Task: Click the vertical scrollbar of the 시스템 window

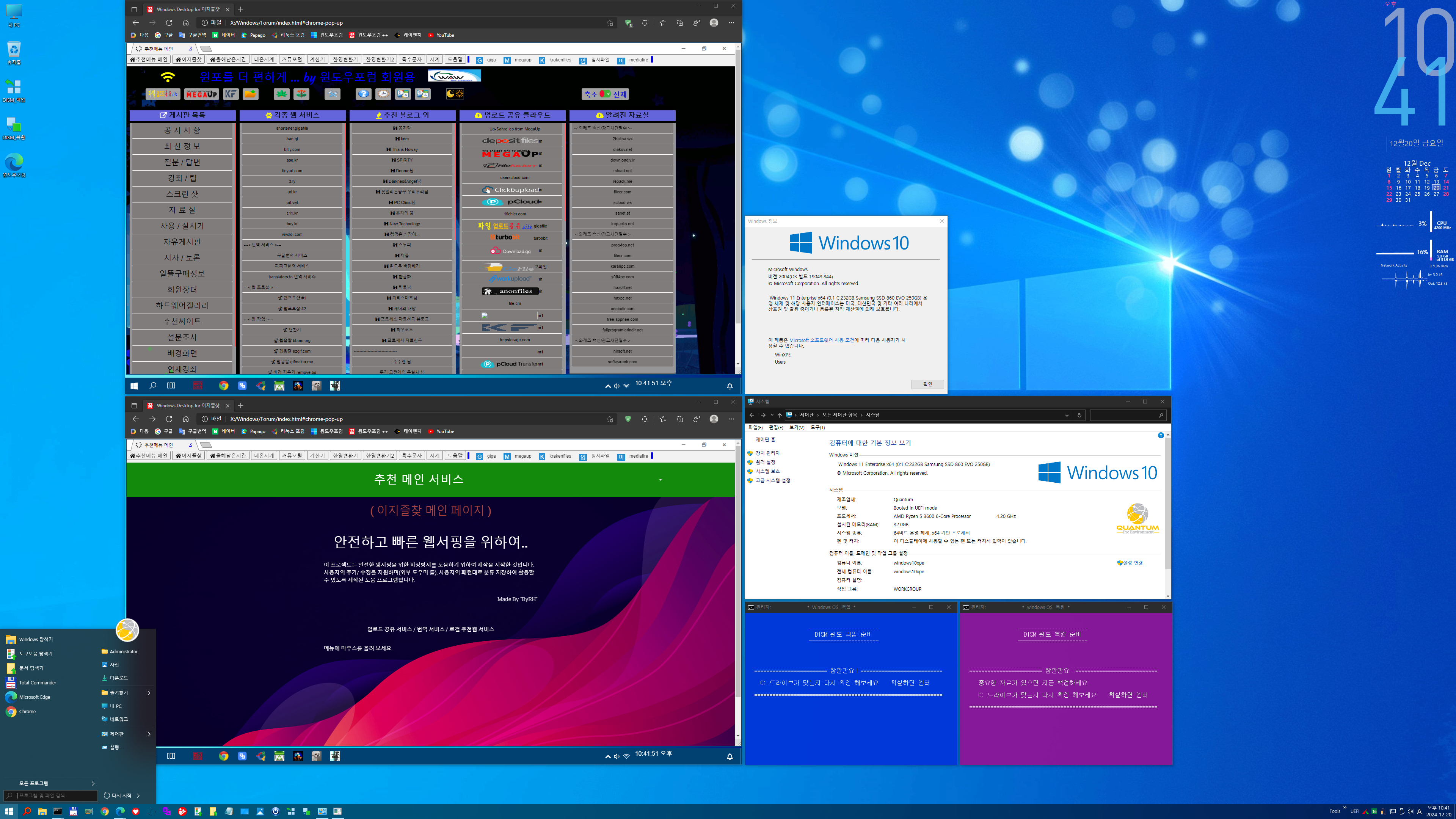Action: point(1168,516)
